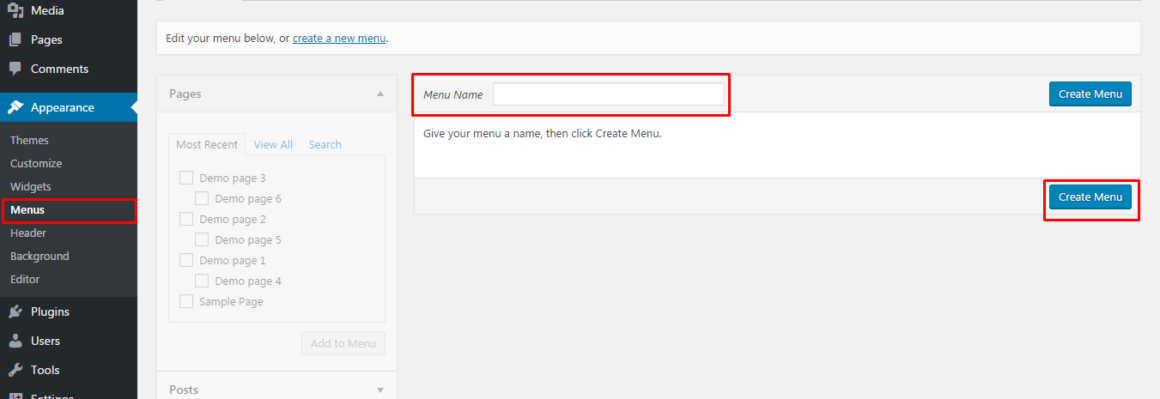Open Comments via its speech bubble icon

[15, 69]
